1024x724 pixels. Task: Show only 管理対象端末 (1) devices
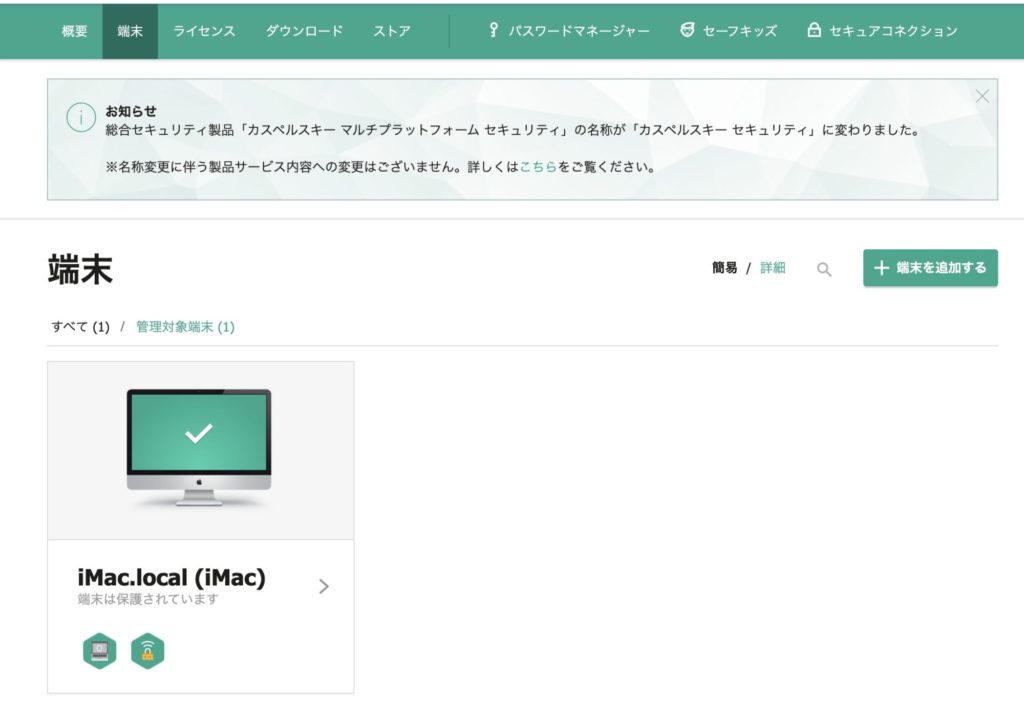pos(185,327)
